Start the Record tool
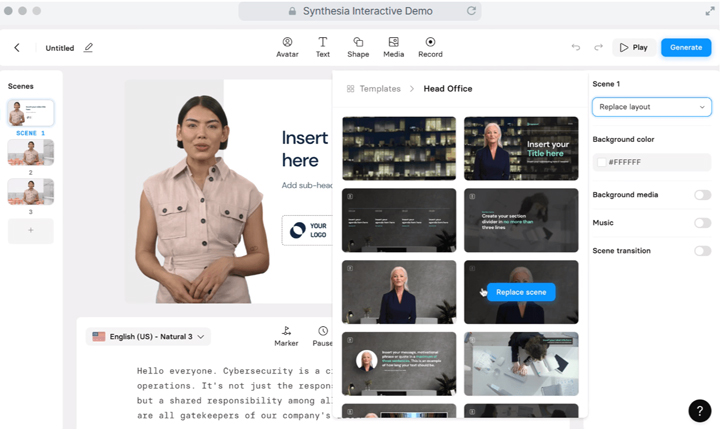720x430 pixels. pos(430,47)
